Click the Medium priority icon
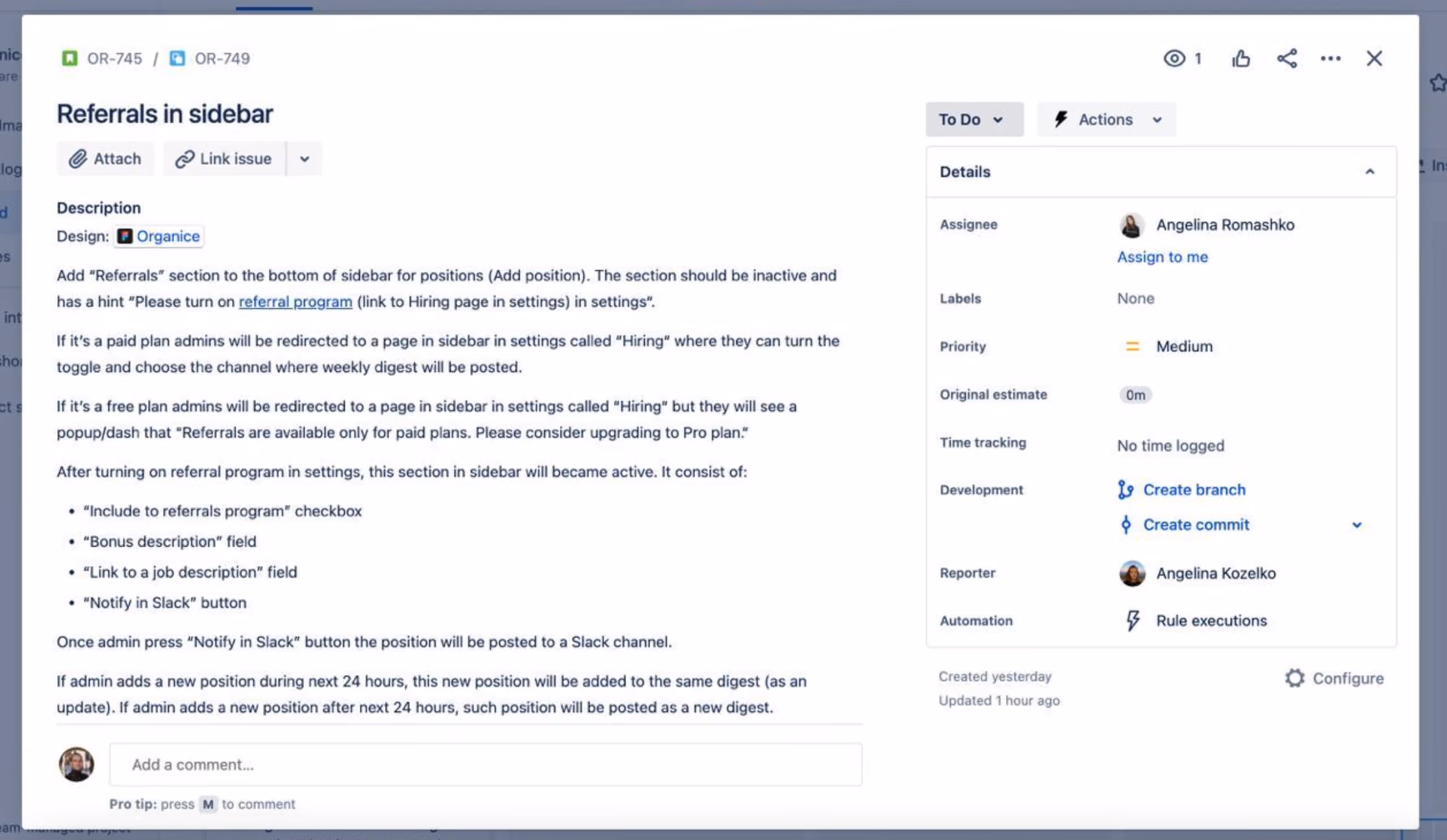This screenshot has height=840, width=1447. (1132, 347)
